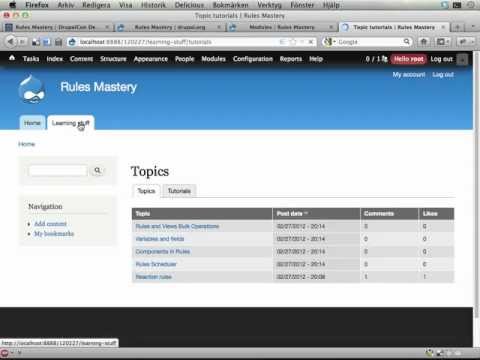Click the Home breadcrumb link

point(27,144)
